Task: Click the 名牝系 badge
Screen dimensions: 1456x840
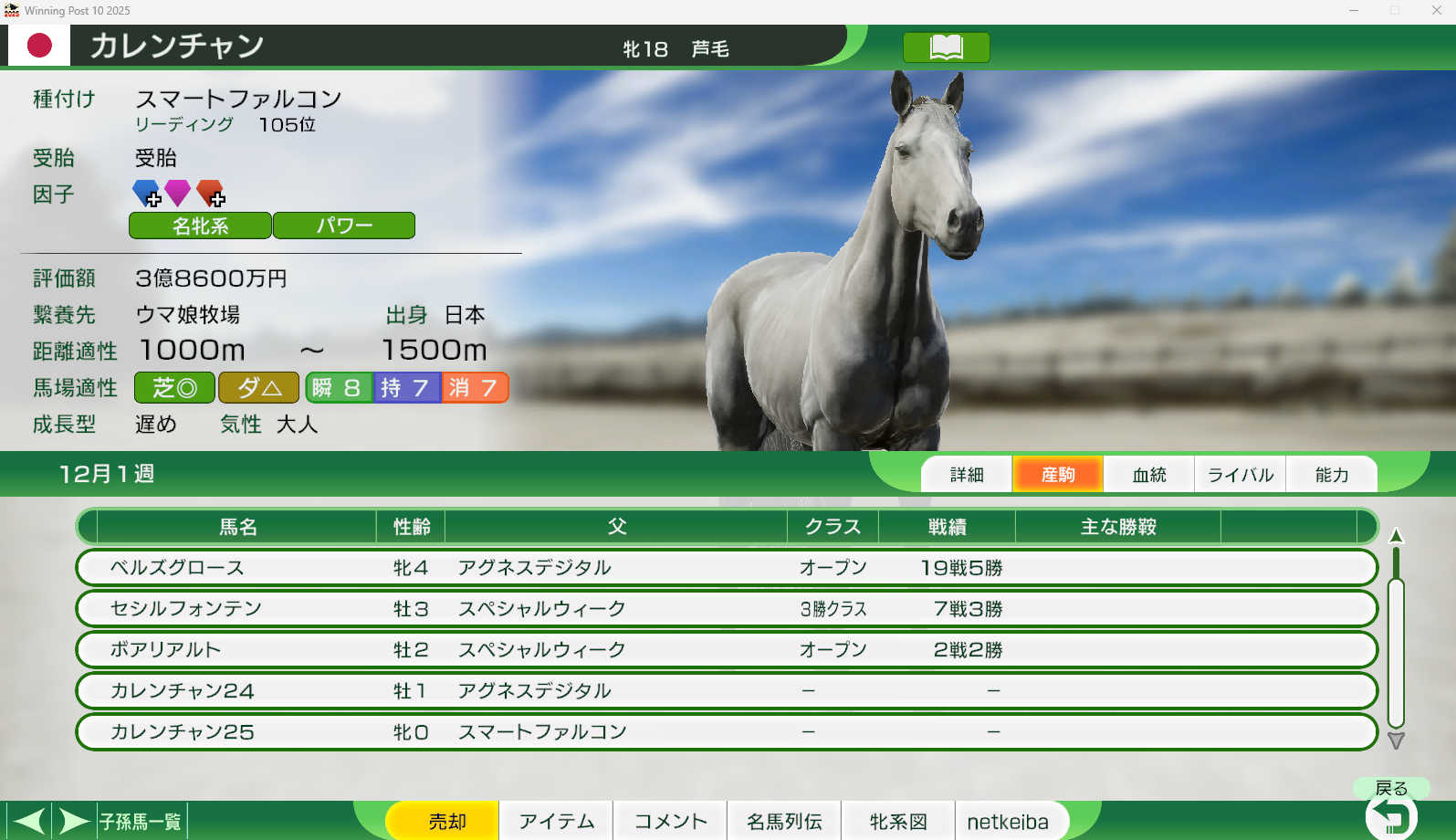Action: pyautogui.click(x=200, y=226)
